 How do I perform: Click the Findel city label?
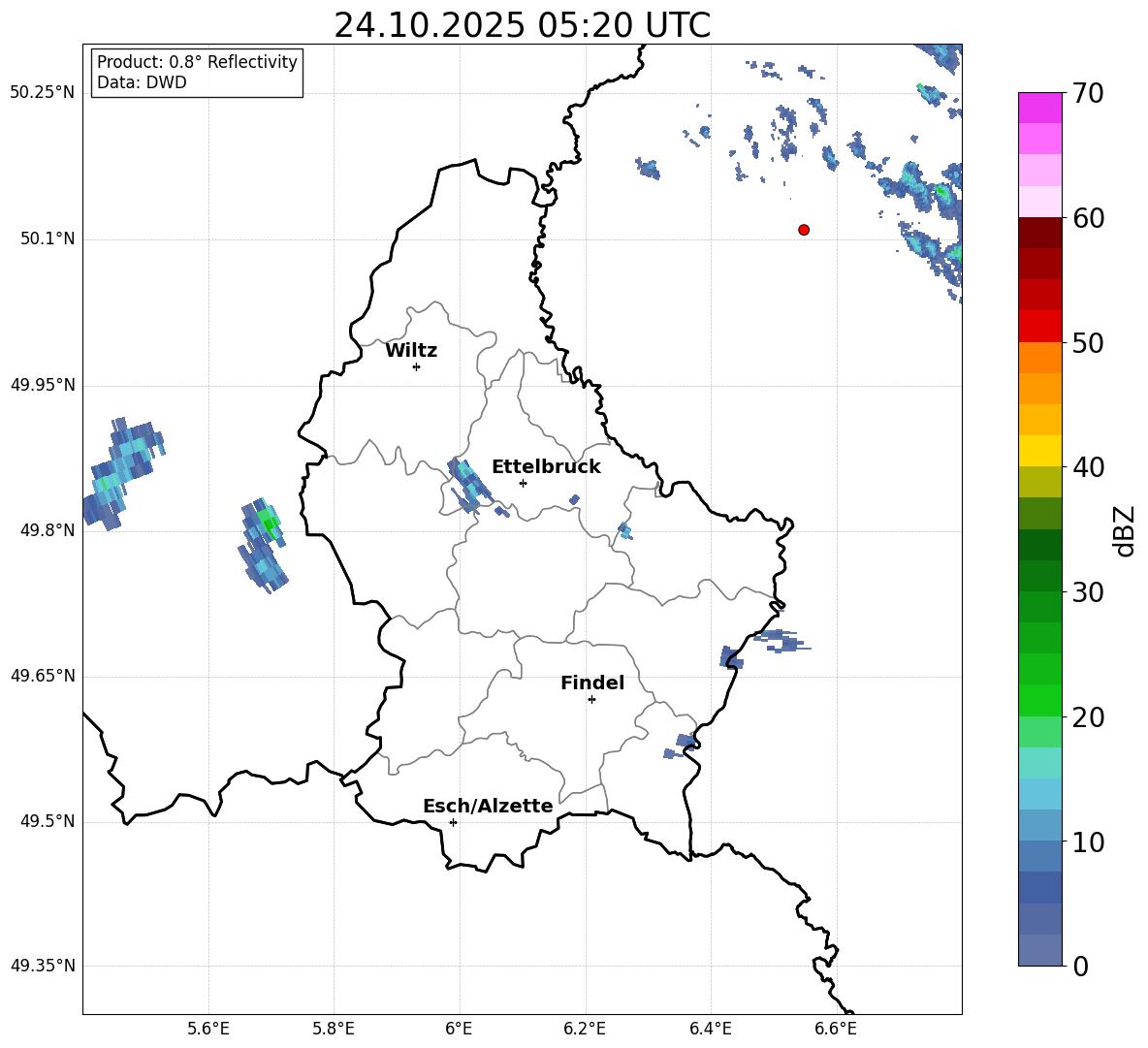click(592, 683)
